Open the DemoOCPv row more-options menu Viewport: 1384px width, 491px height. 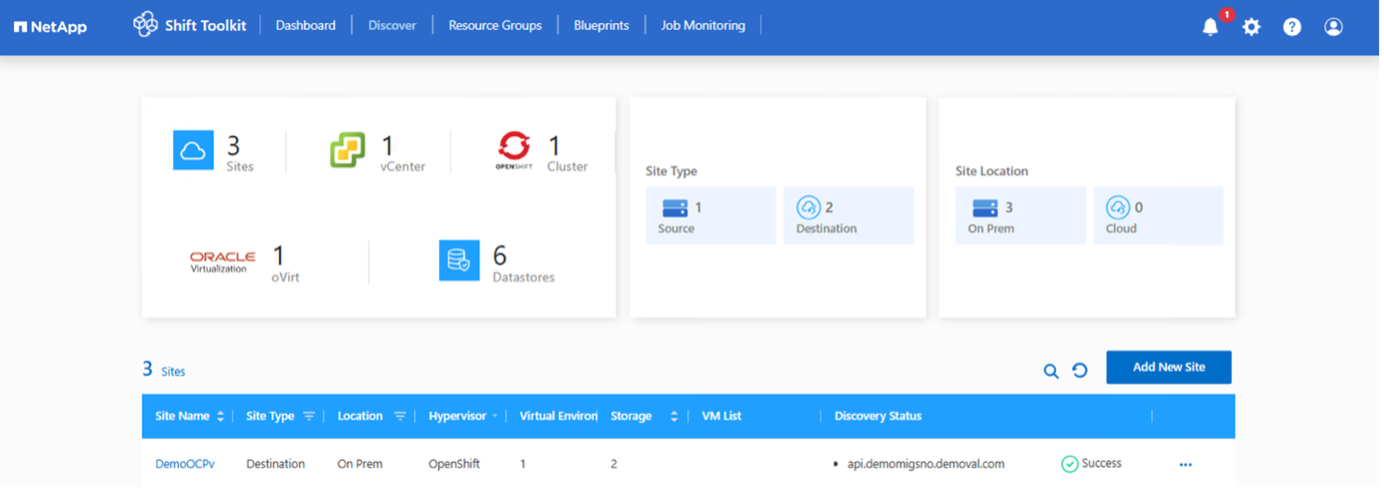[1186, 464]
